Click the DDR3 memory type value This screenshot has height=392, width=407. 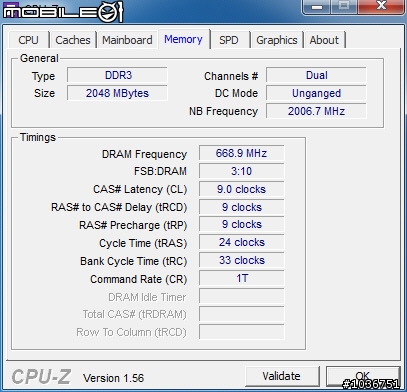(117, 75)
